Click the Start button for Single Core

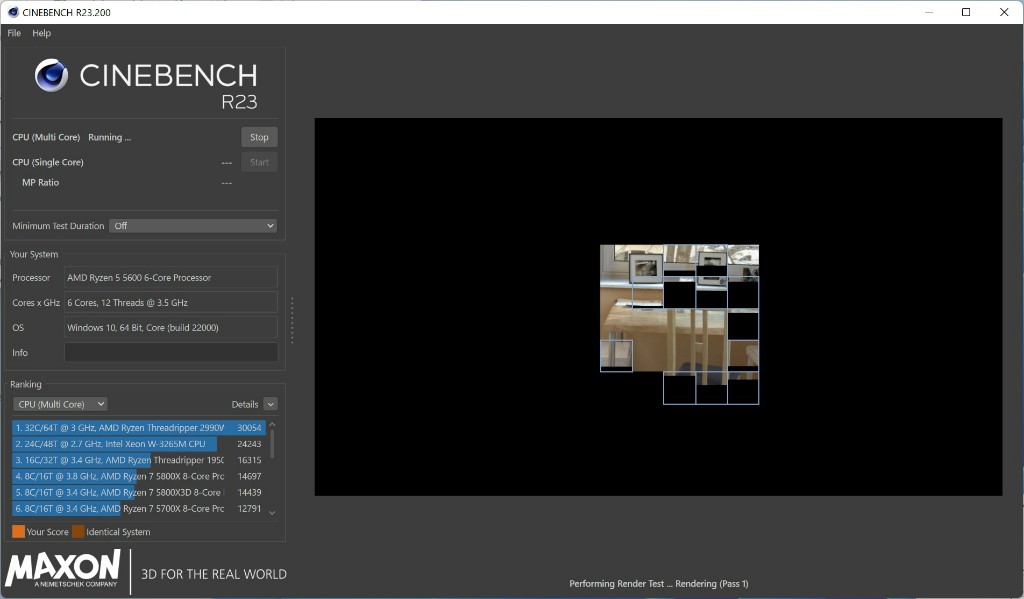(x=259, y=162)
